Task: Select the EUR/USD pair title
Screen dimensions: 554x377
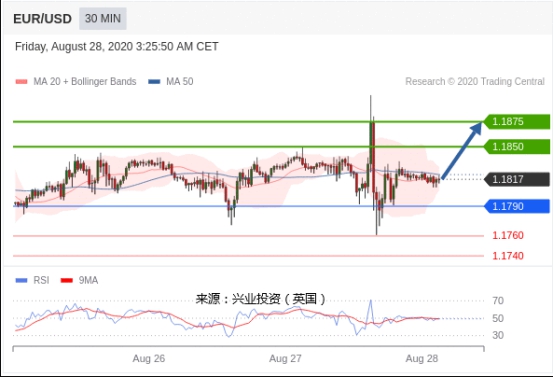Action: tap(42, 19)
